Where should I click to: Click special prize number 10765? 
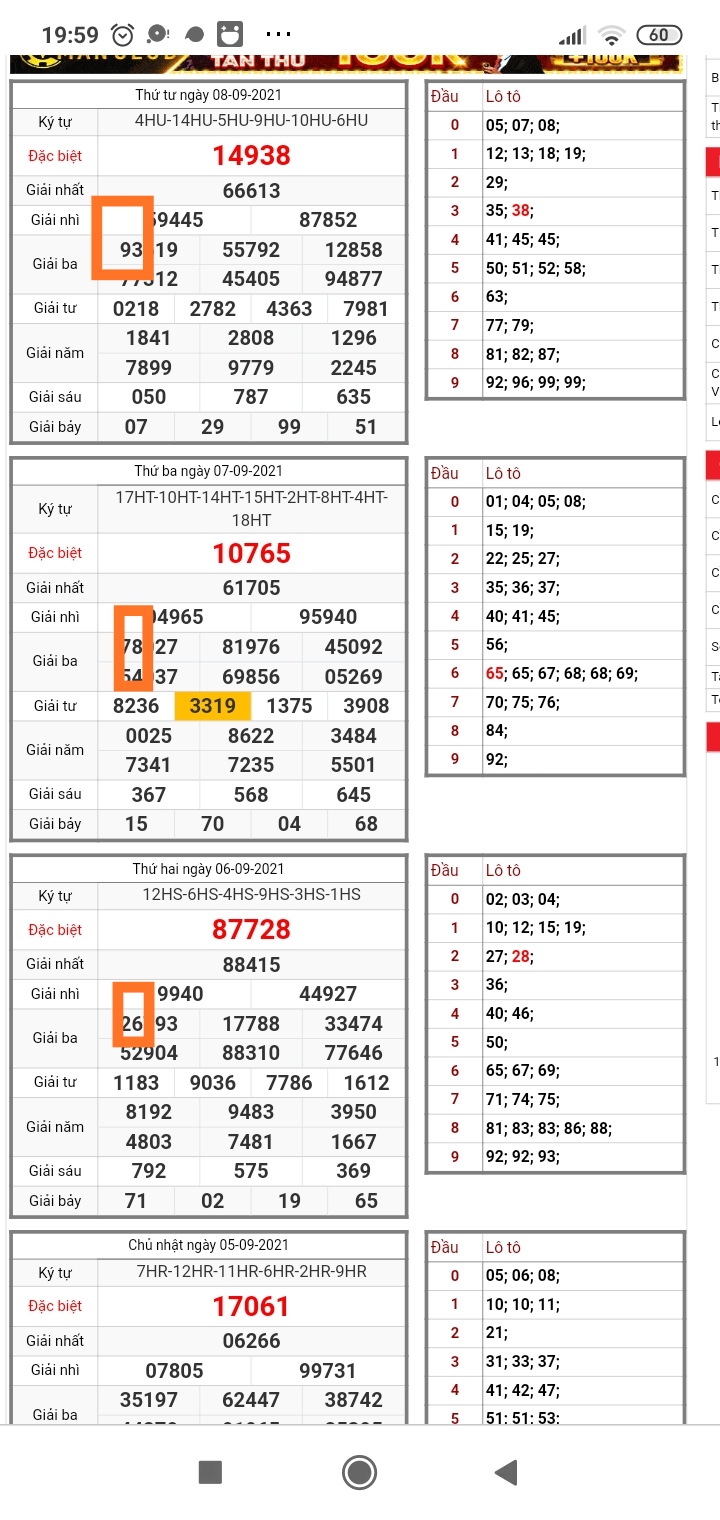251,553
